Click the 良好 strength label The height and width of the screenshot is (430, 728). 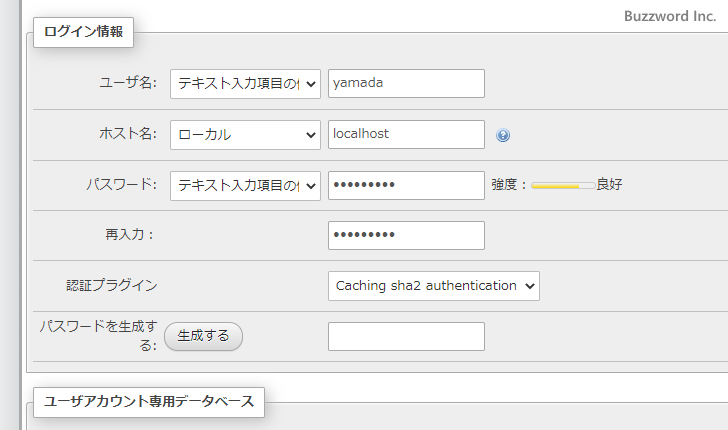[x=609, y=184]
